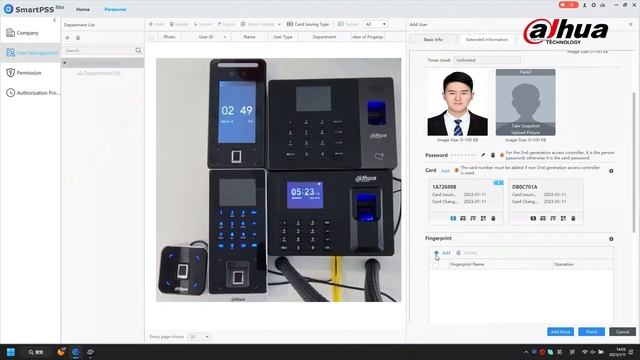Open Fingerprint section settings gear

tap(611, 239)
